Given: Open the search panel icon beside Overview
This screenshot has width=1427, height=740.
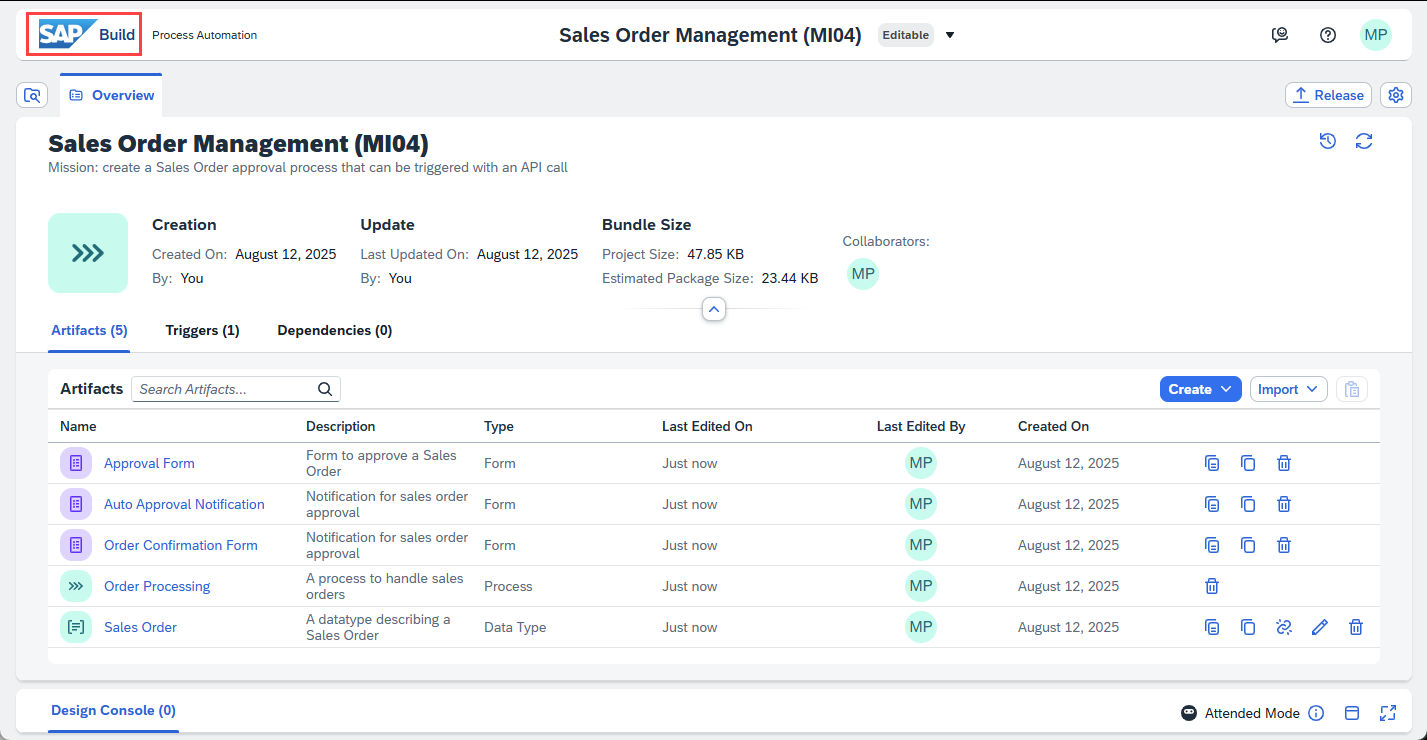Looking at the screenshot, I should coord(32,95).
